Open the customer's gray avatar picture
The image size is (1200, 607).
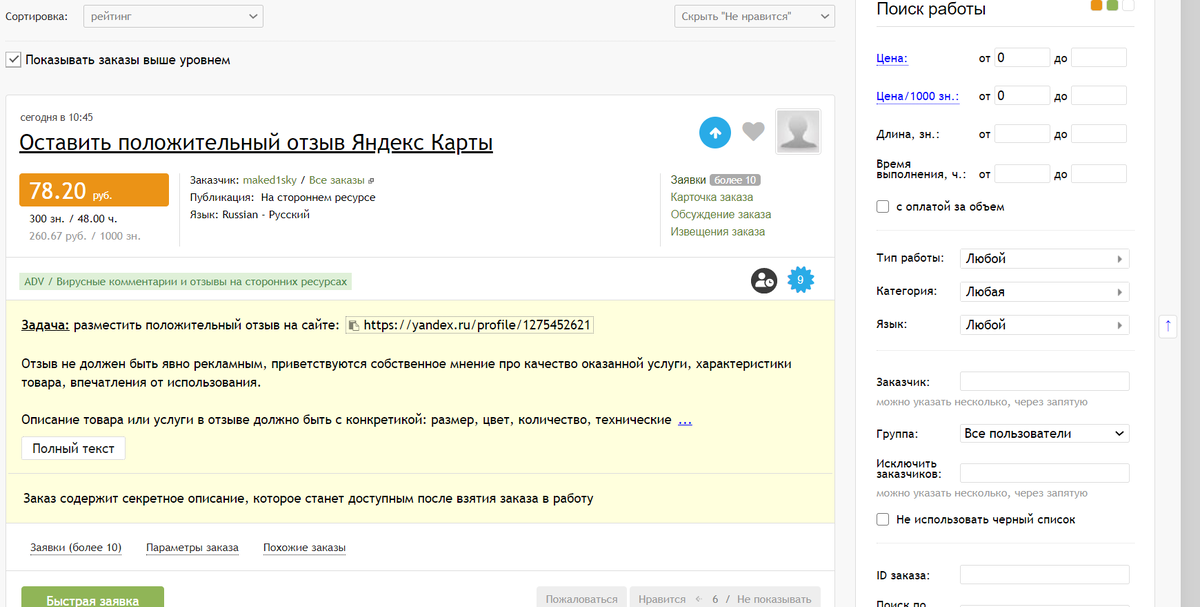point(798,132)
